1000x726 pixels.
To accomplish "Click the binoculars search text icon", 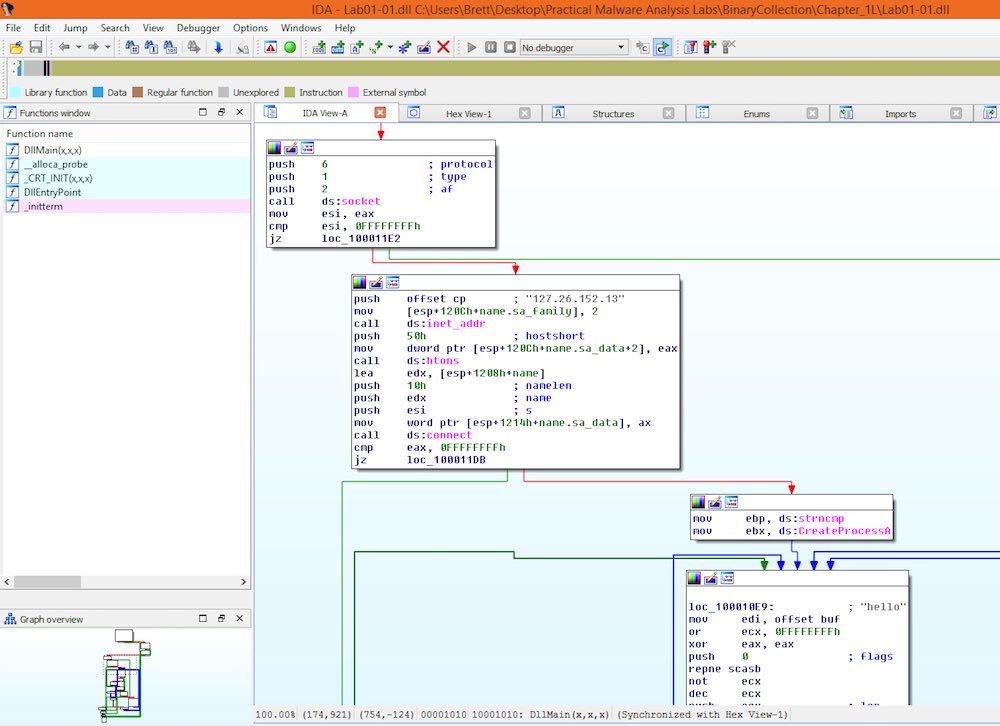I will click(x=151, y=47).
